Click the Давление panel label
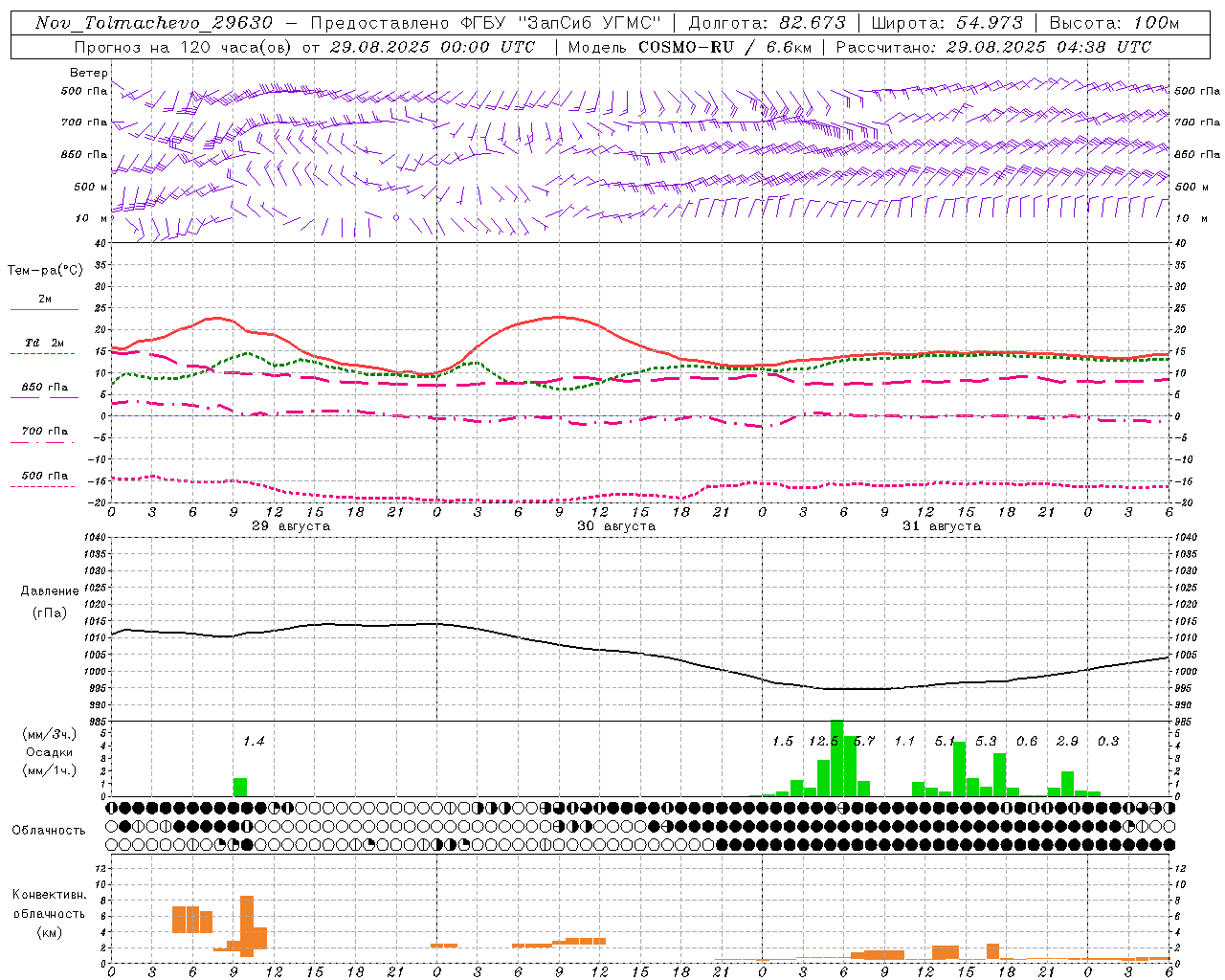The height and width of the screenshot is (980, 1225). [x=50, y=591]
